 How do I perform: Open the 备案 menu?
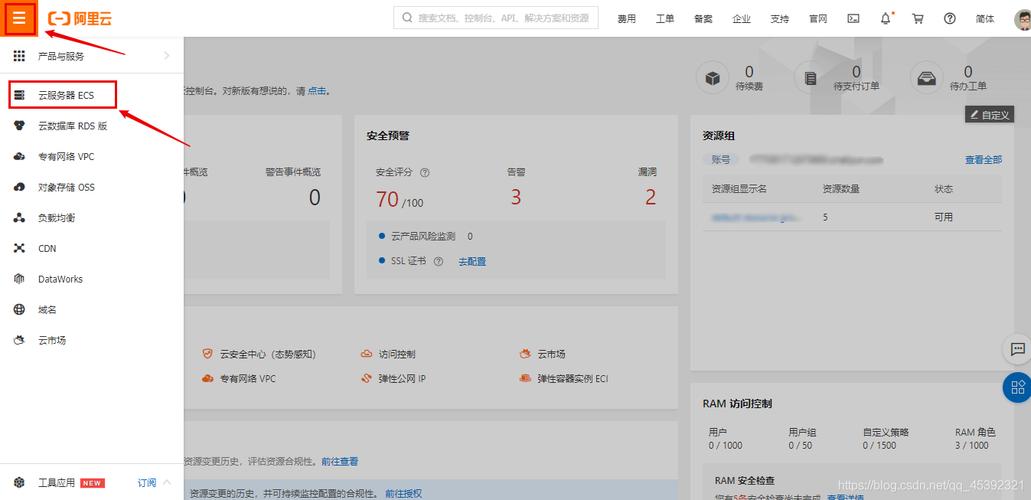click(x=703, y=18)
